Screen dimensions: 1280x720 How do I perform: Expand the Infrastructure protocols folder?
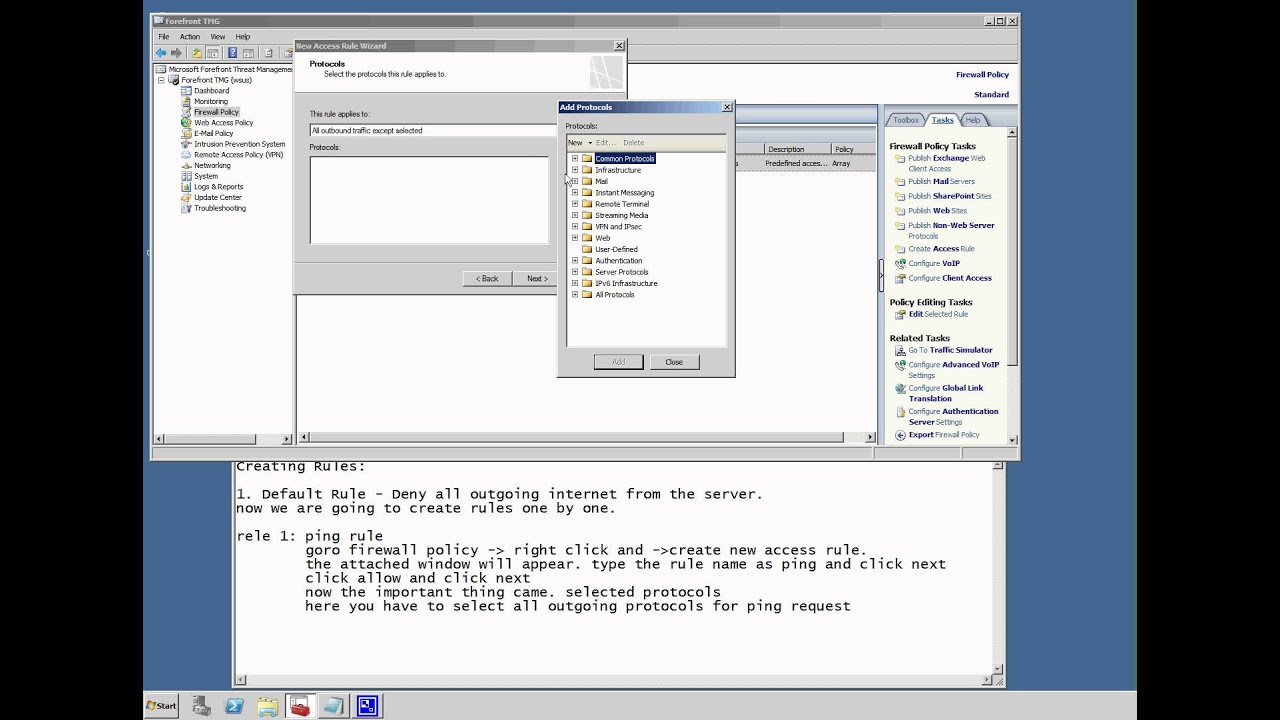coord(575,170)
